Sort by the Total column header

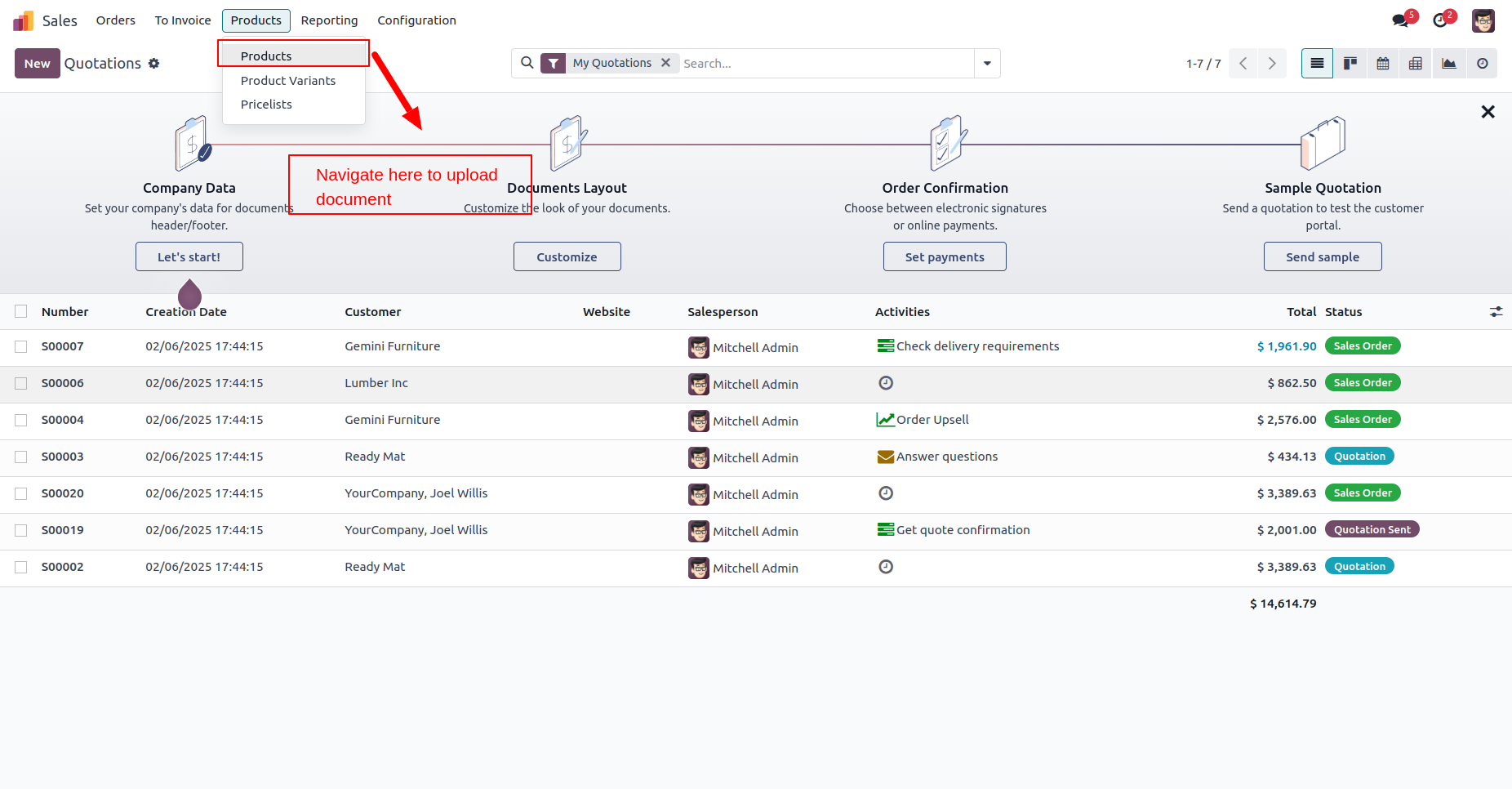point(1301,312)
